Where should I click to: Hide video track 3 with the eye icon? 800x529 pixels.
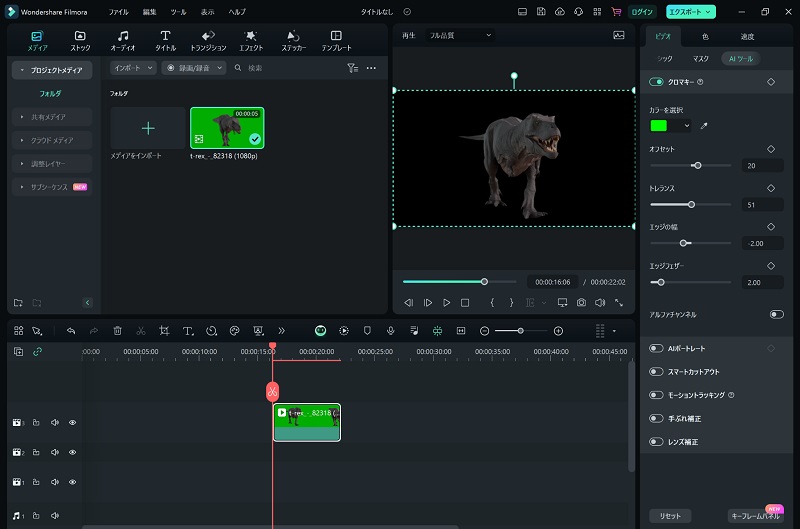(72, 423)
